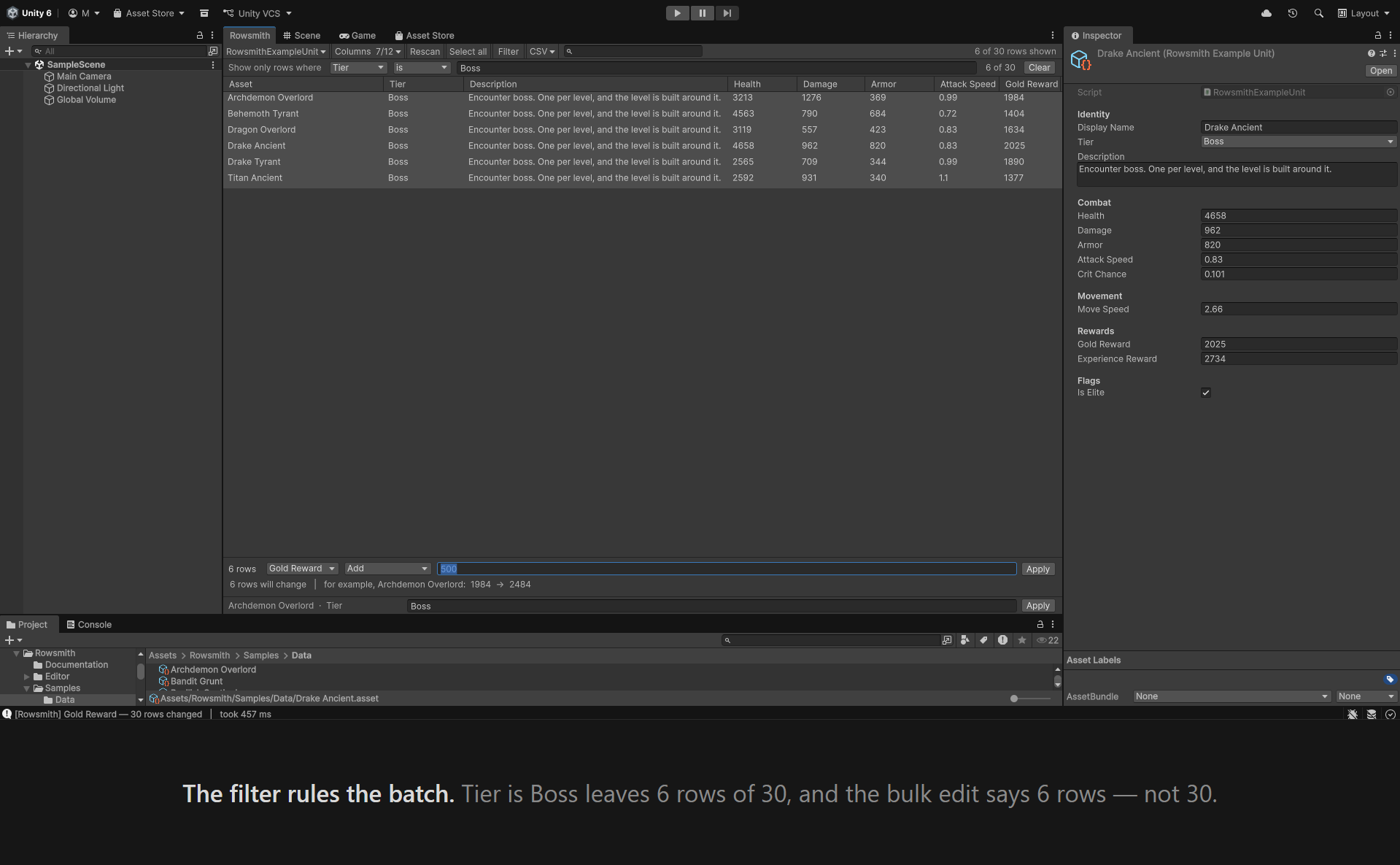Image resolution: width=1400 pixels, height=865 pixels.
Task: Lock the Hierarchy panel
Action: [x=200, y=35]
